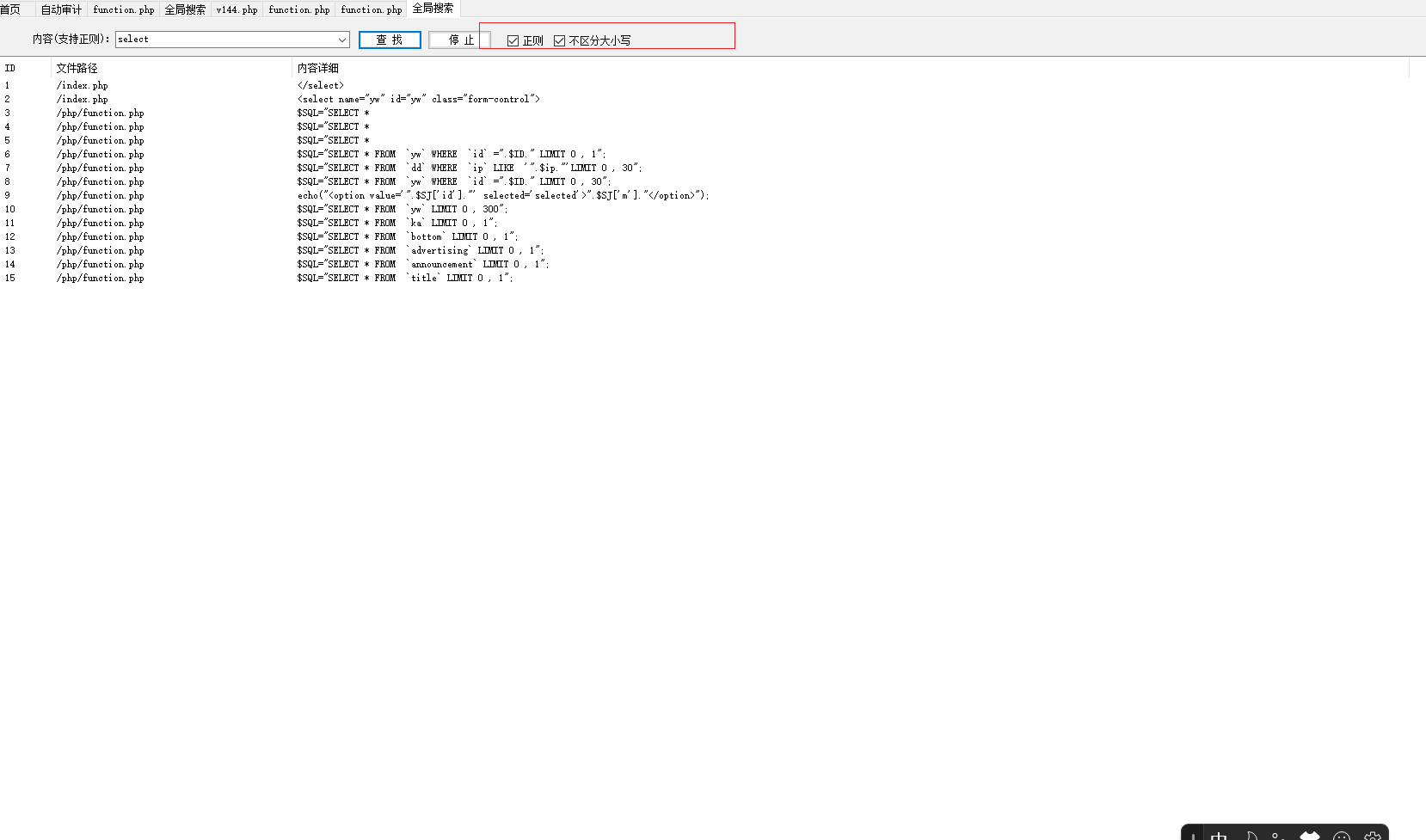Switch to the 首页 tab
This screenshot has width=1426, height=840.
pyautogui.click(x=12, y=9)
